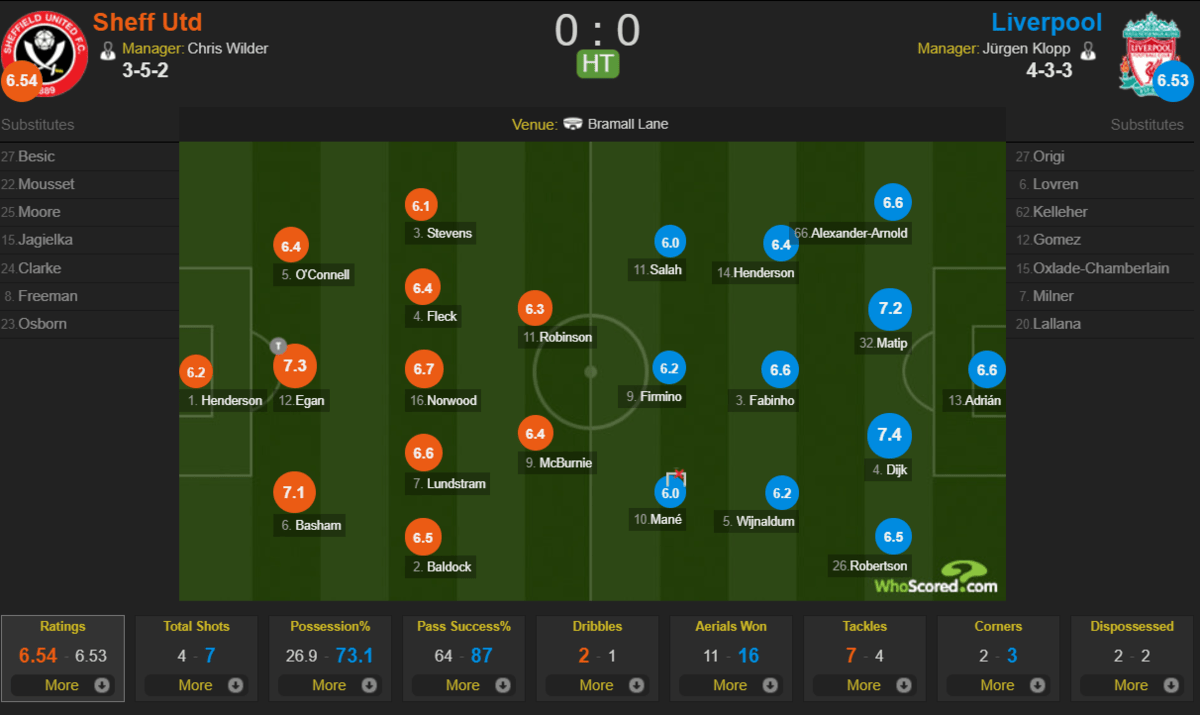Click the WhoScored.com logo
This screenshot has width=1200, height=715.
(935, 578)
